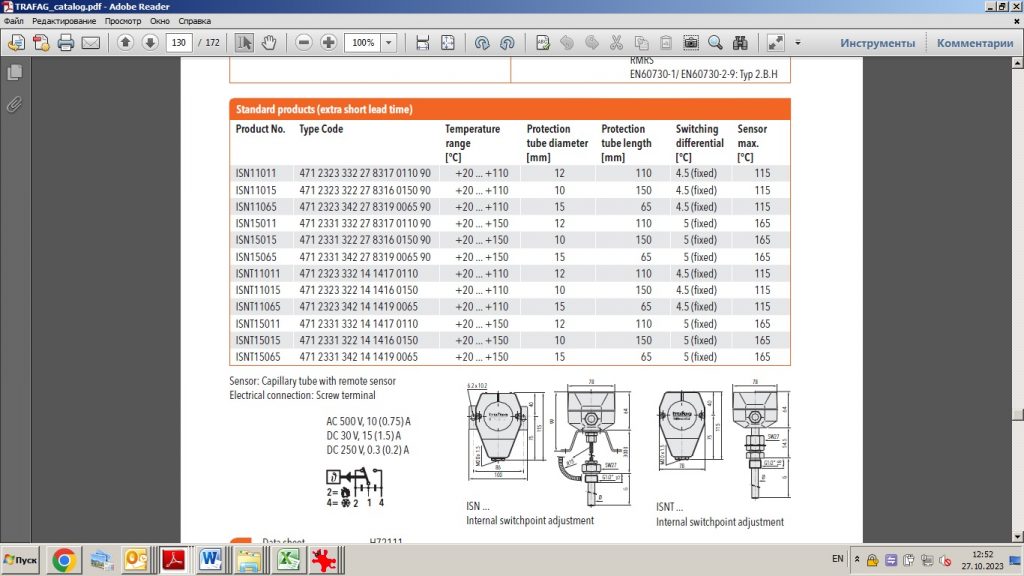This screenshot has height=576, width=1024.
Task: Open the Файл menu
Action: click(13, 20)
